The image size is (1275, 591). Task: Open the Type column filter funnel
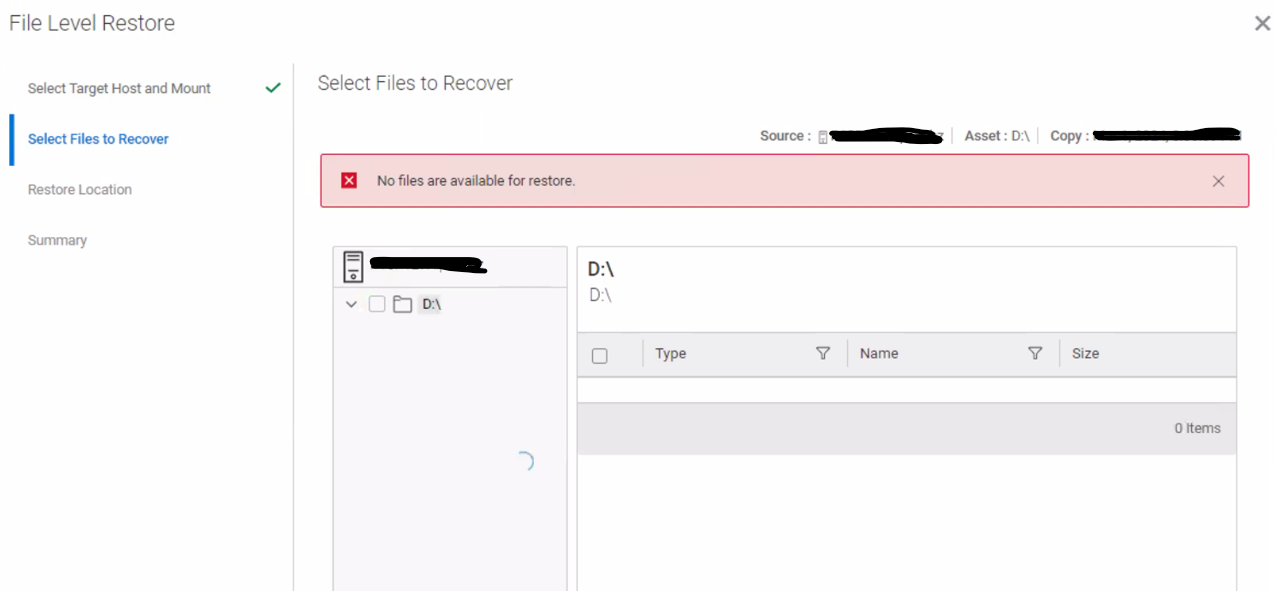click(823, 353)
